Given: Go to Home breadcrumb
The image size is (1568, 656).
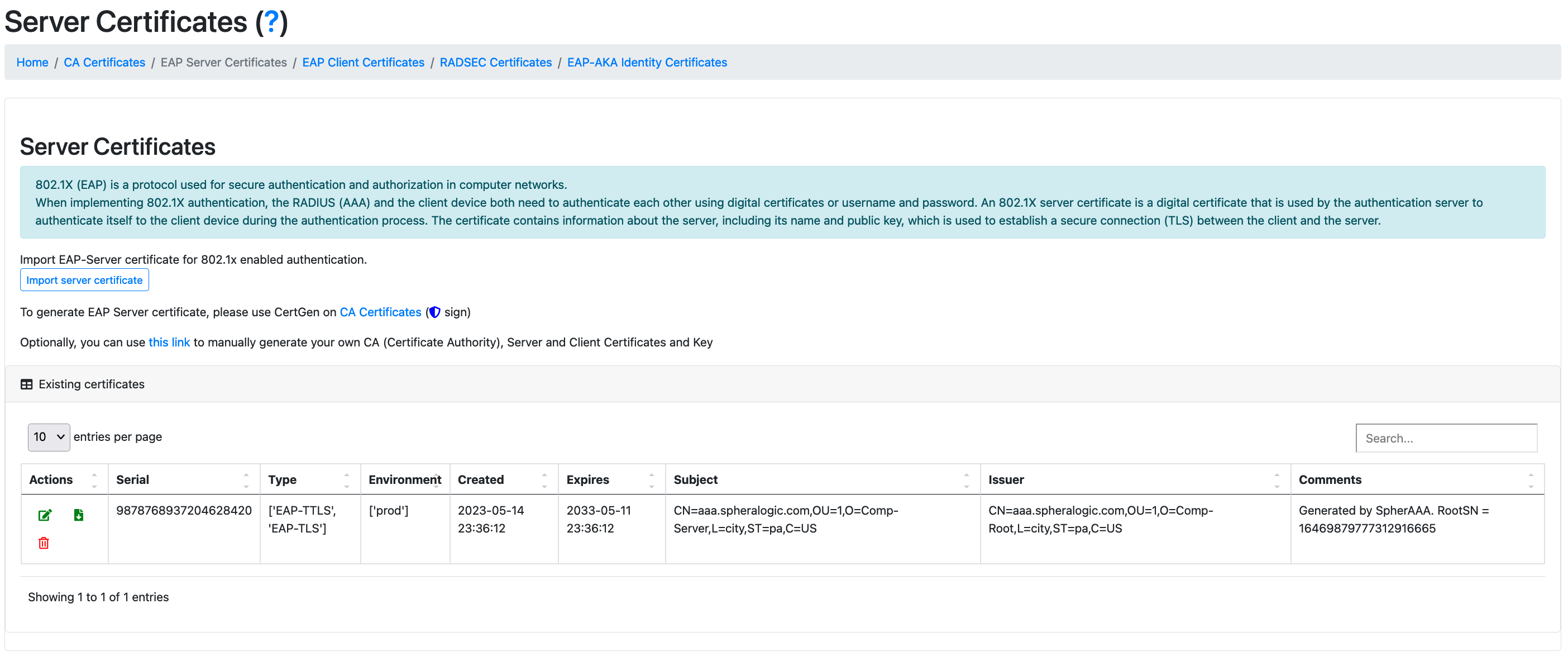Looking at the screenshot, I should [x=32, y=63].
